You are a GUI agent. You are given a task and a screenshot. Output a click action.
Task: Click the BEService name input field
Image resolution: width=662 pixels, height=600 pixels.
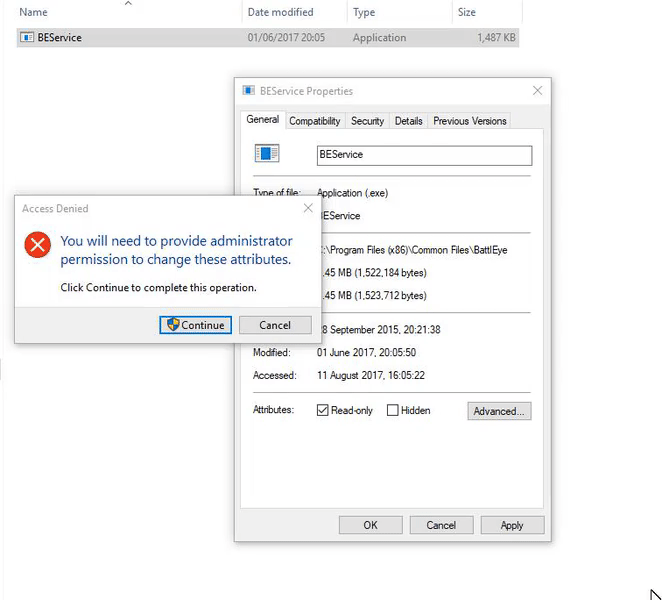click(x=424, y=155)
